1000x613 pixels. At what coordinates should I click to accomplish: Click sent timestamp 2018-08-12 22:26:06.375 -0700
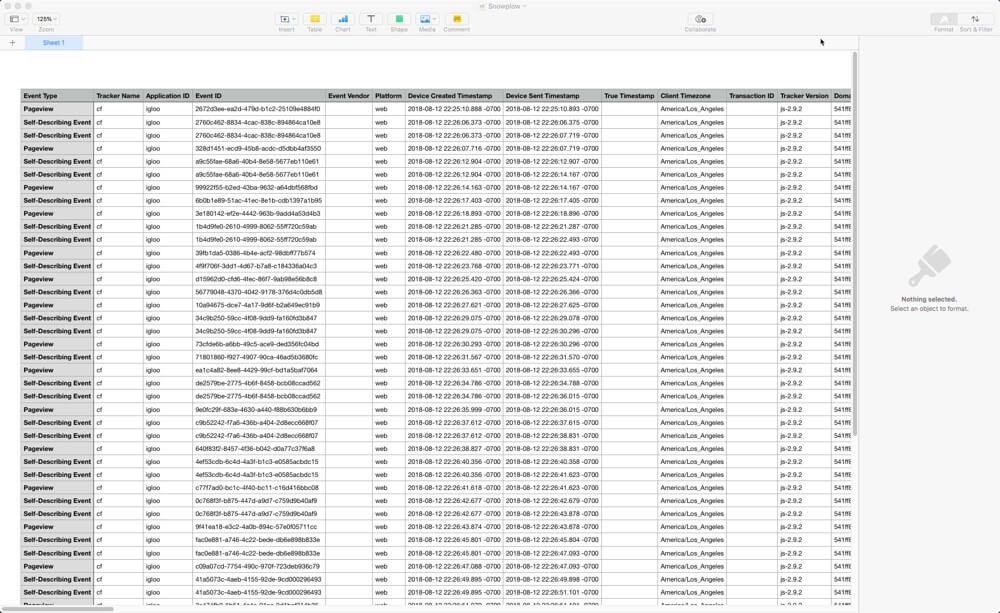[x=552, y=122]
